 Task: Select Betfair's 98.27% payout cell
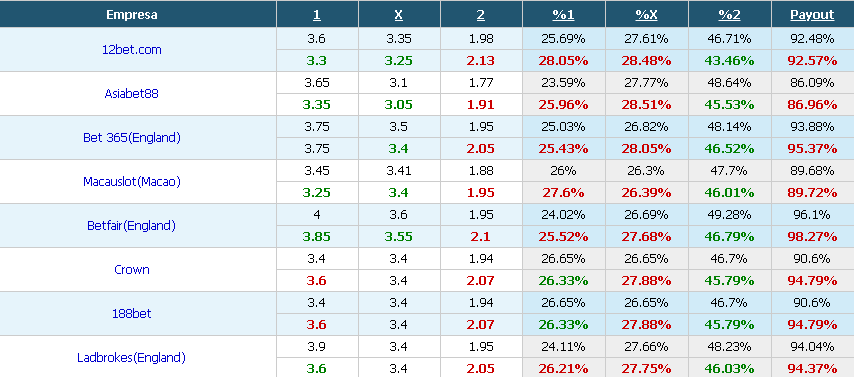click(x=812, y=237)
